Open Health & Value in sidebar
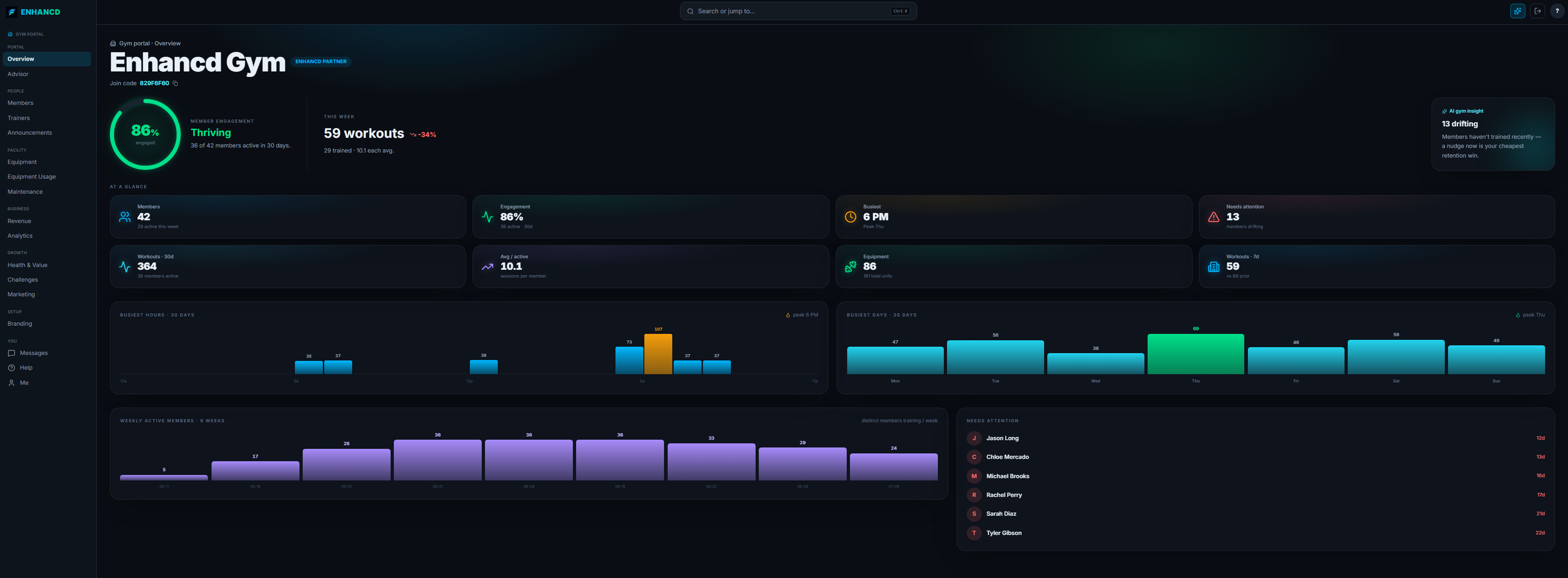This screenshot has width=1568, height=578. (47, 265)
